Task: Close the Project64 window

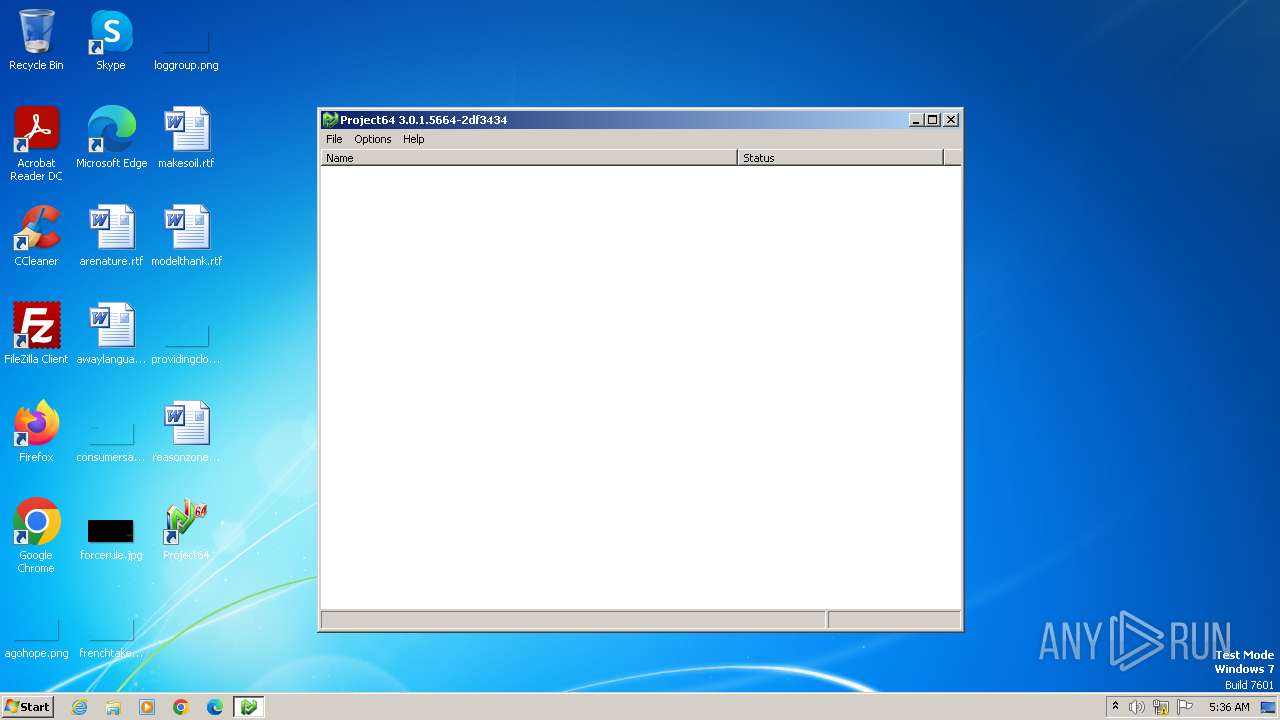Action: [951, 120]
